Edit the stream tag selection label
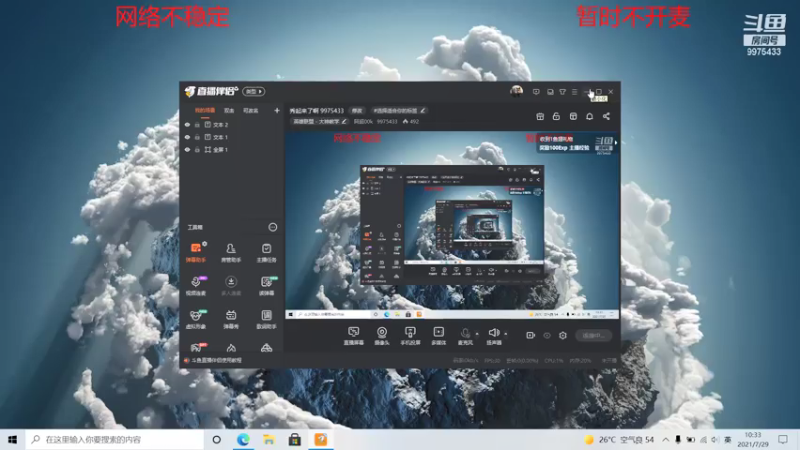Screen dimensions: 800x450 click(398, 110)
